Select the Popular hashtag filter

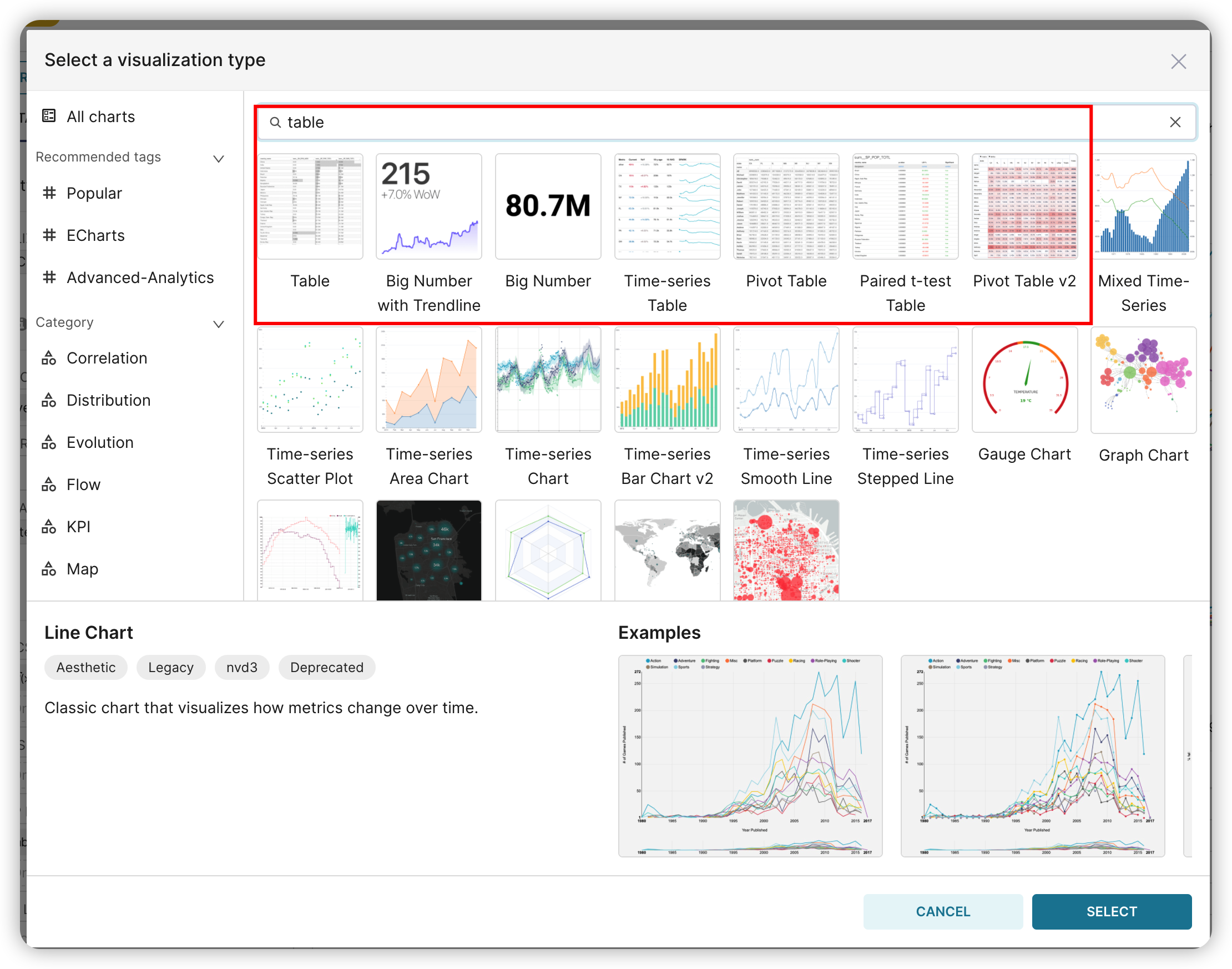49,193
